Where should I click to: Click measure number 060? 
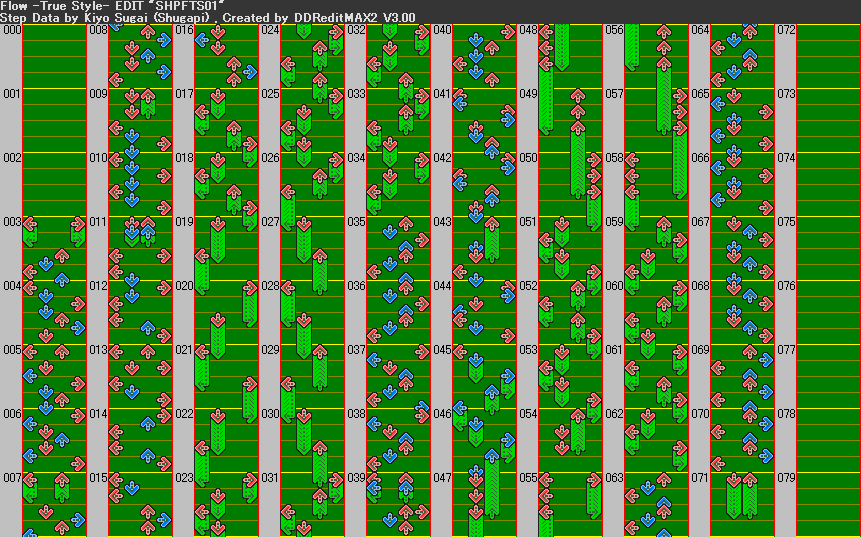(614, 286)
